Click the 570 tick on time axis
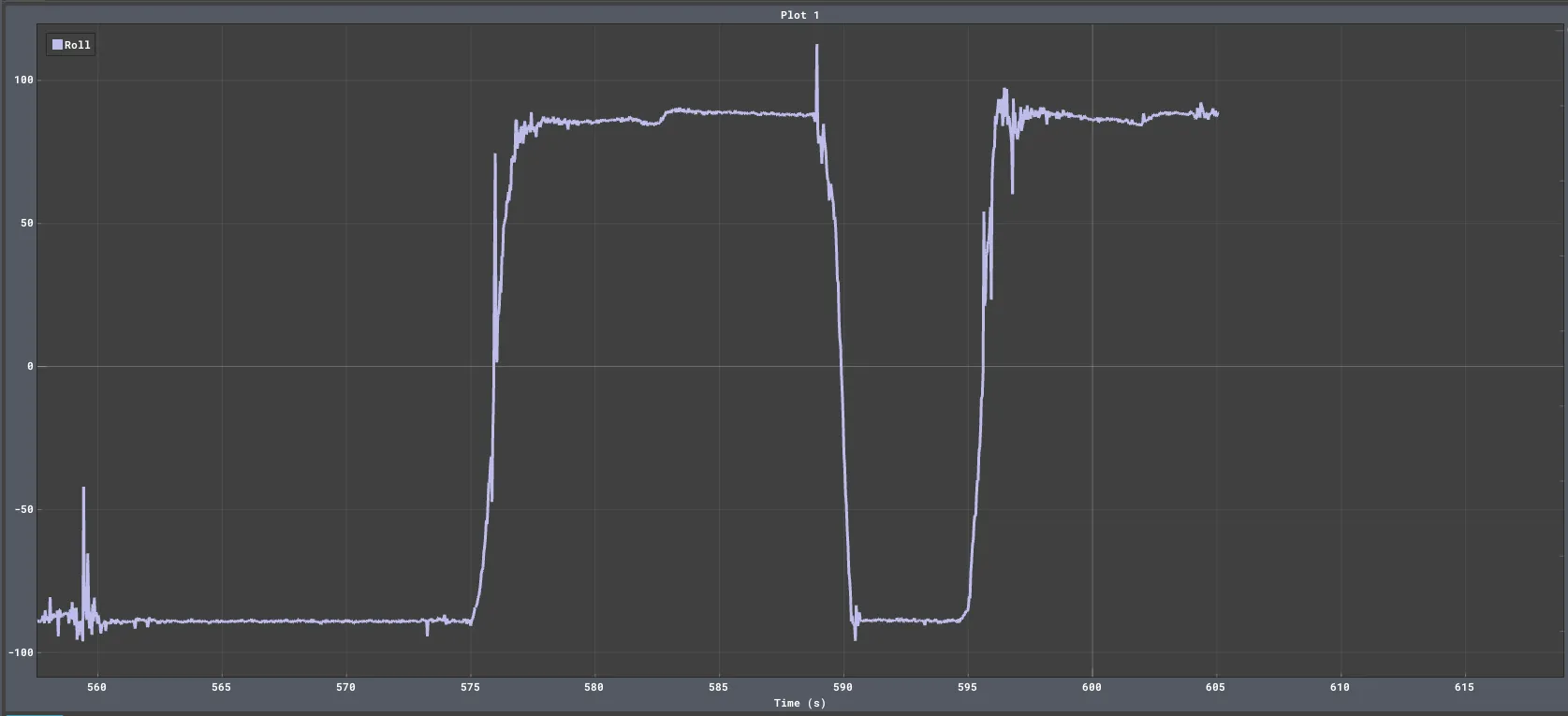 (x=345, y=687)
